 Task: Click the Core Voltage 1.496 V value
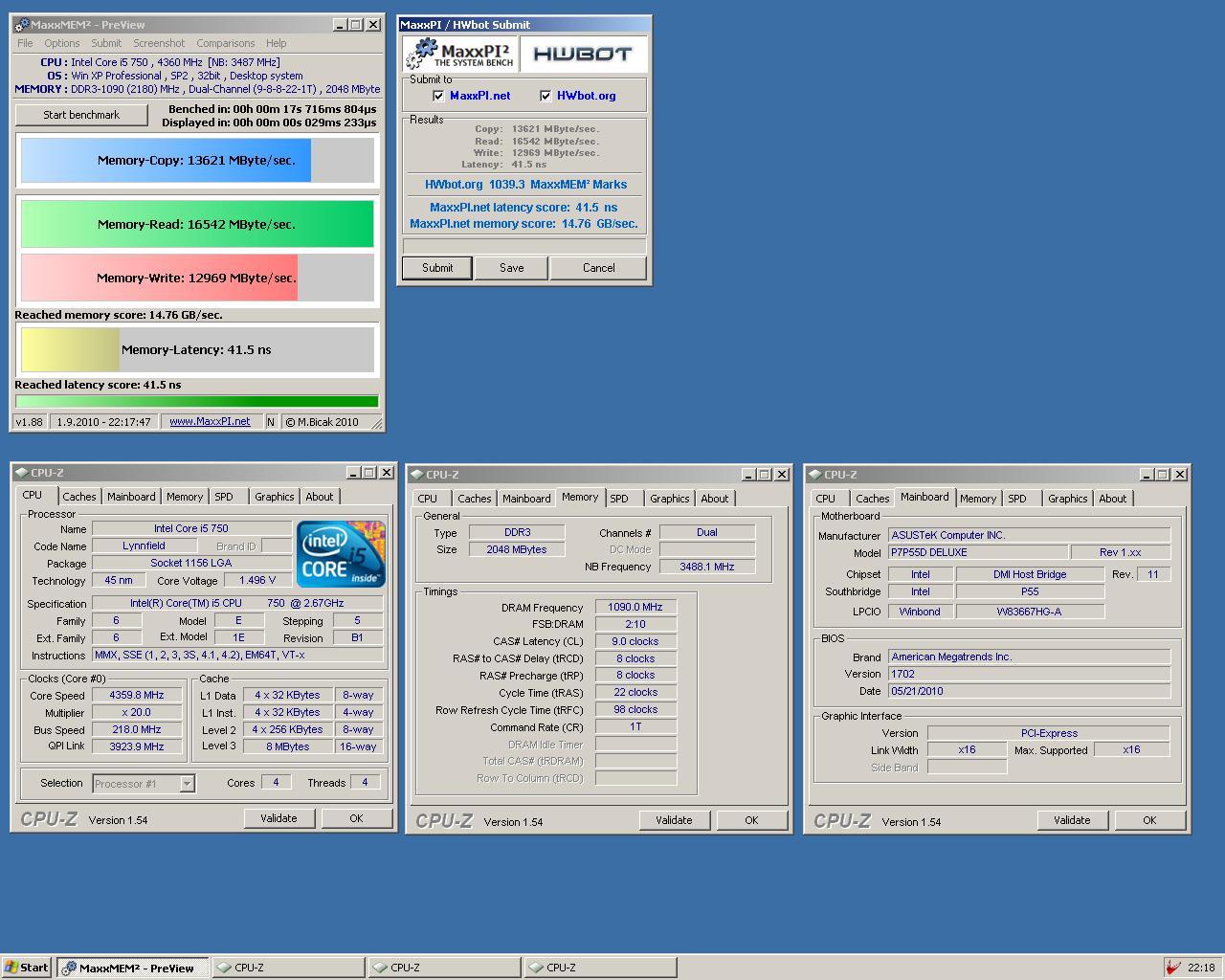coord(258,580)
